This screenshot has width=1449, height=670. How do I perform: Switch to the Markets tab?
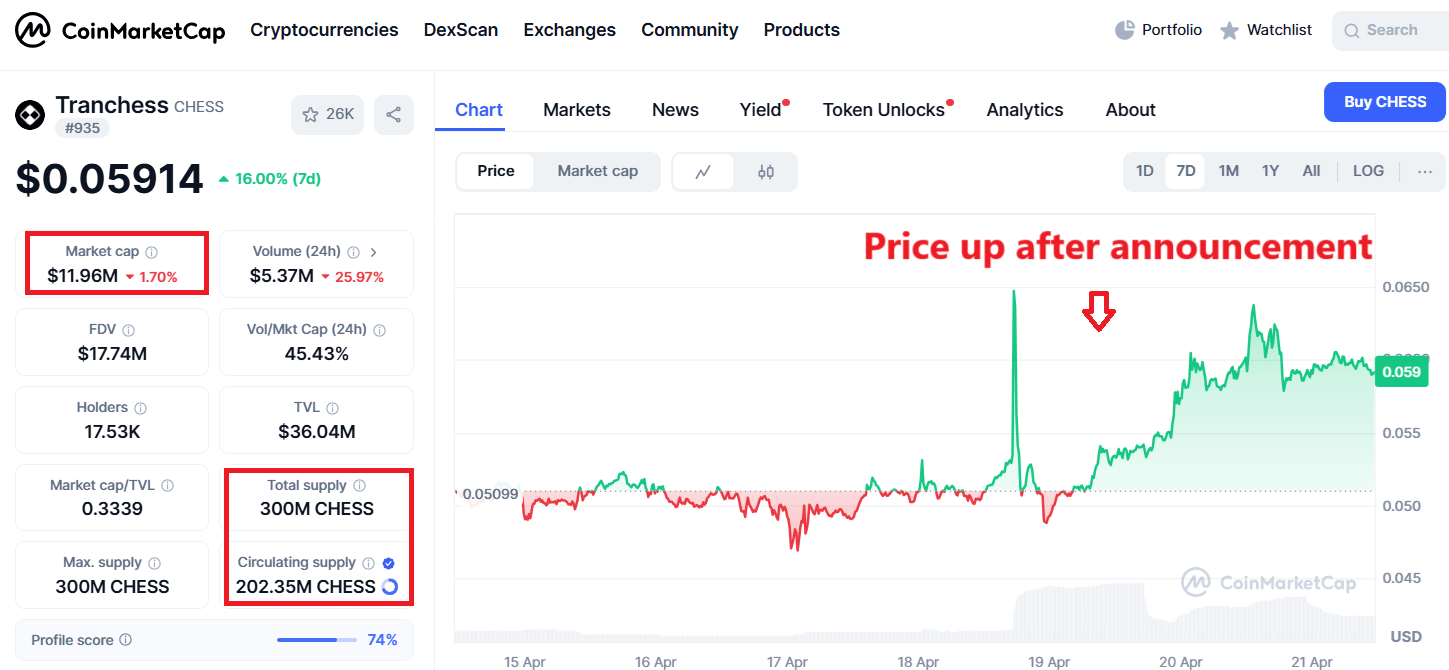(577, 110)
